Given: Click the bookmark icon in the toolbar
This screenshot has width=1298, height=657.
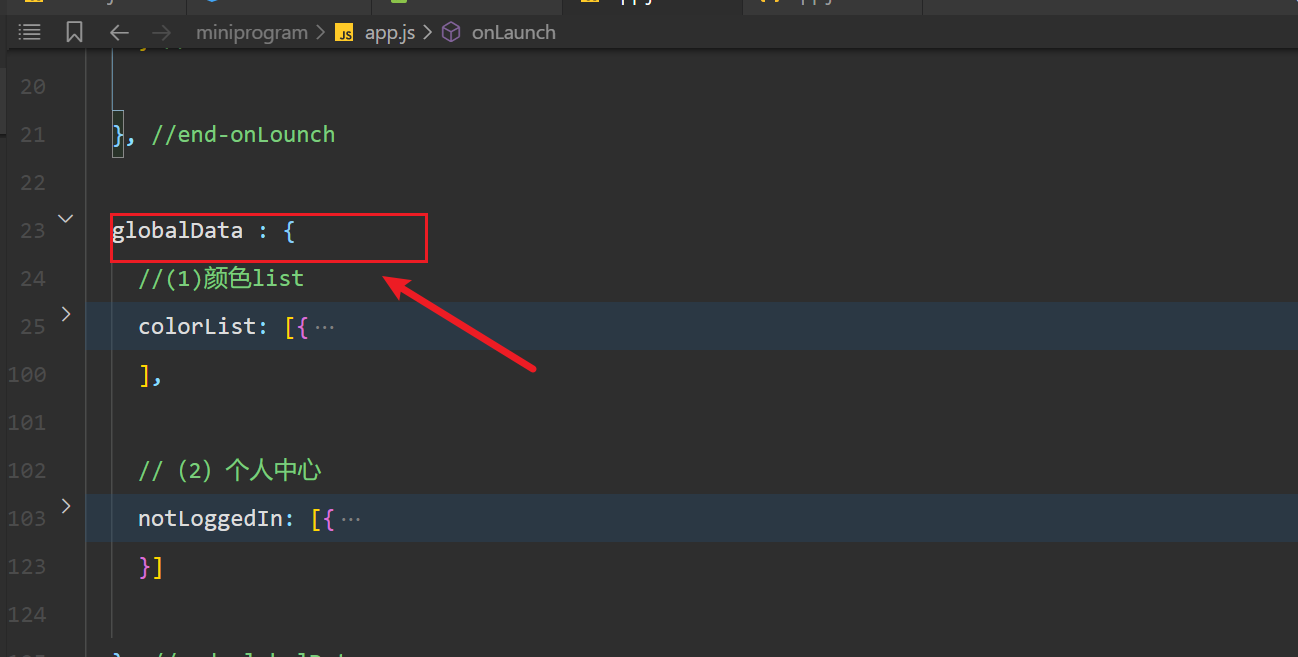Looking at the screenshot, I should click(74, 31).
